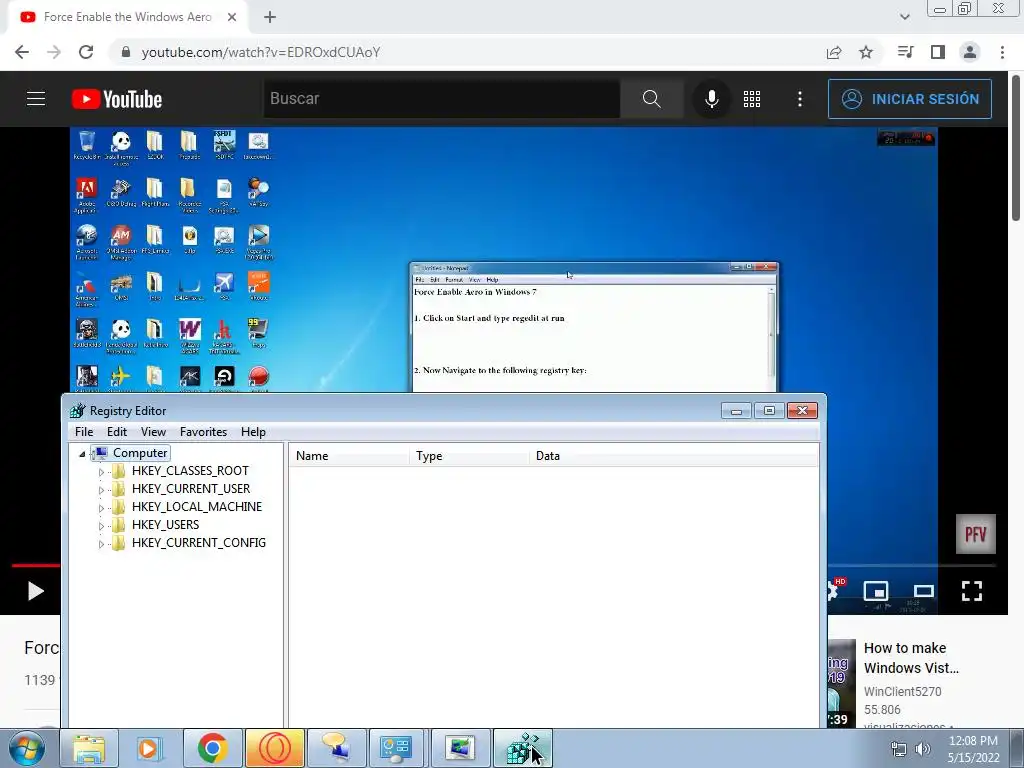The width and height of the screenshot is (1024, 768).
Task: Click the page vertical scrollbar
Action: [1016, 149]
